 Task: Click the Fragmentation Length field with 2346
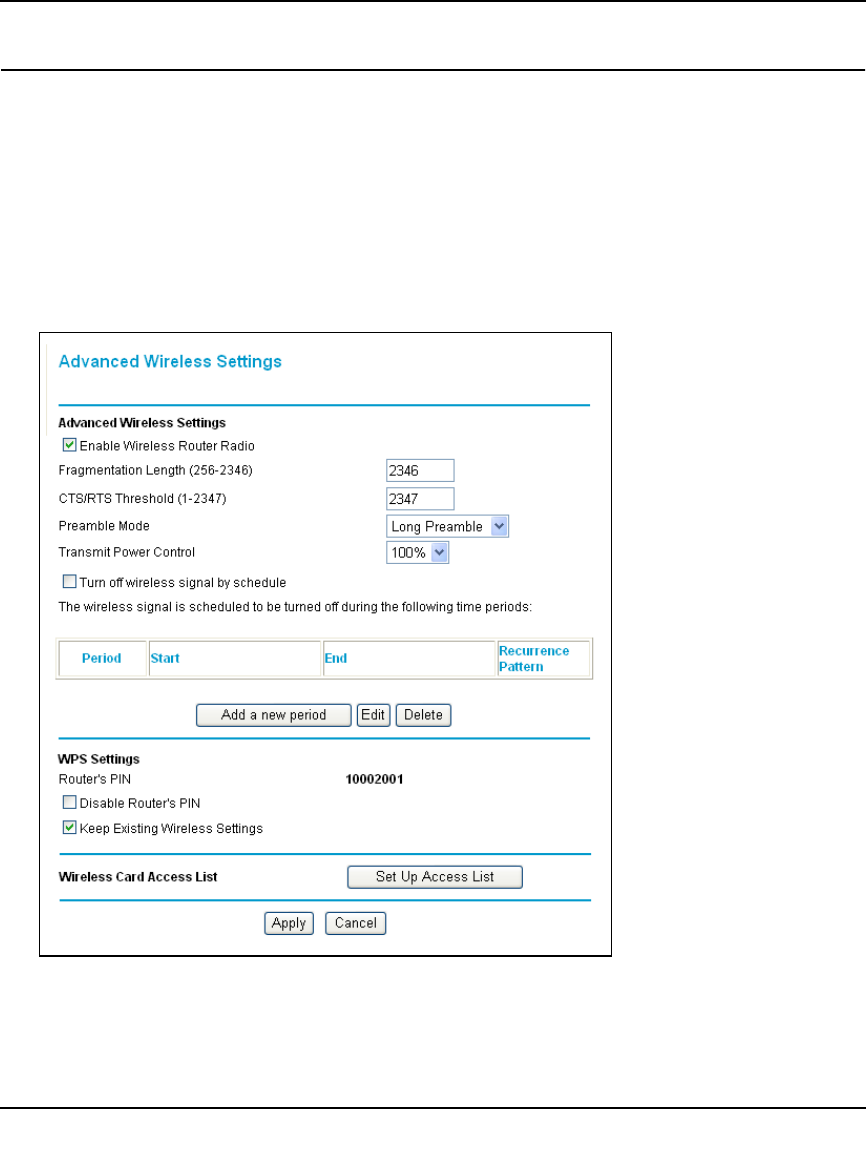click(420, 470)
